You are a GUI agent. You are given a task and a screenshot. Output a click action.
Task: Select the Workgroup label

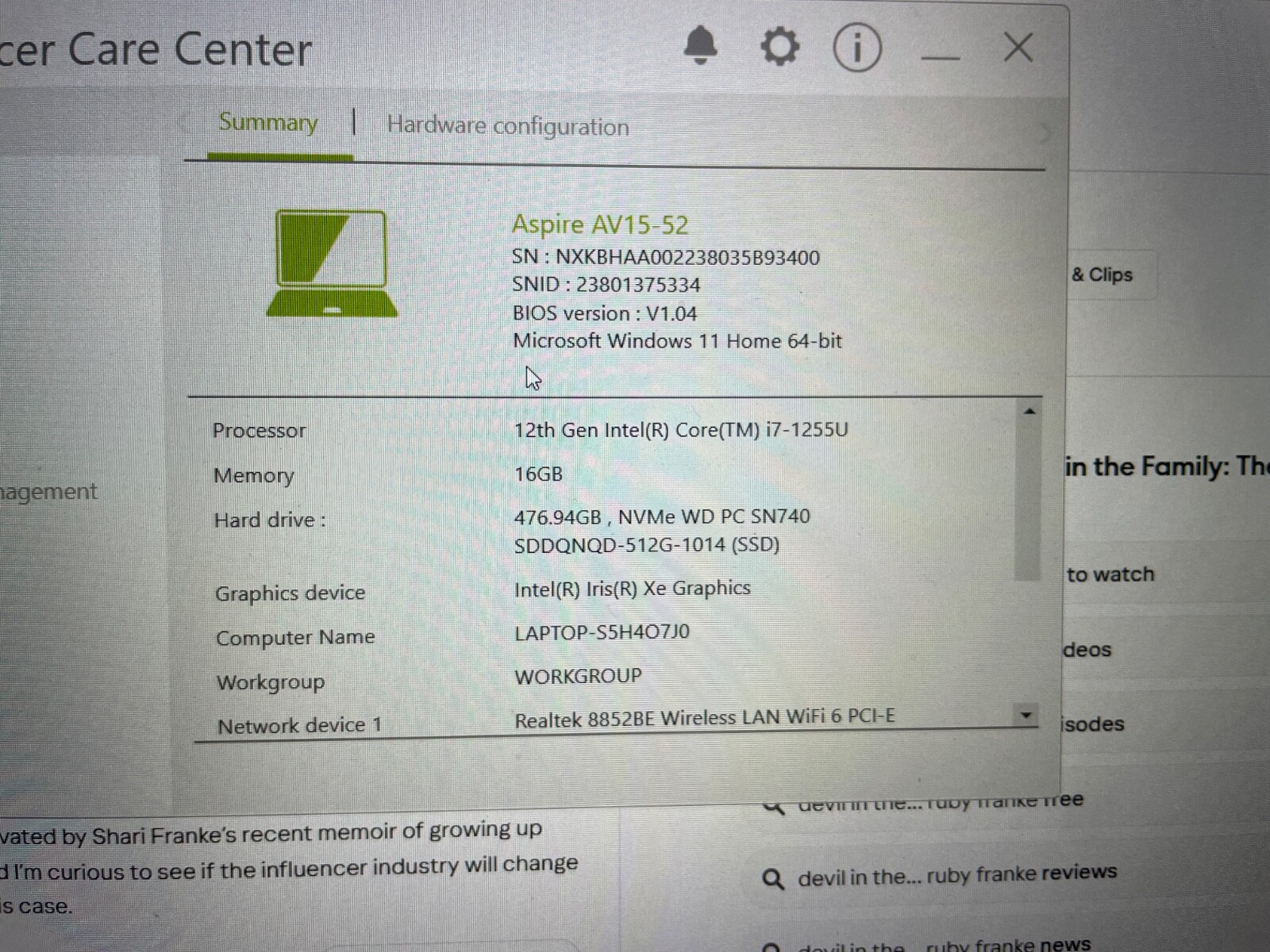[x=271, y=683]
